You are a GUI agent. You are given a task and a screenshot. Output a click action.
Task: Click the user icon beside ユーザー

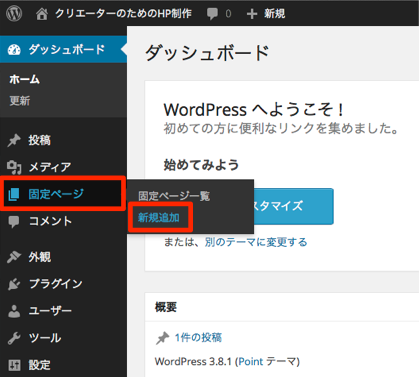click(x=14, y=311)
